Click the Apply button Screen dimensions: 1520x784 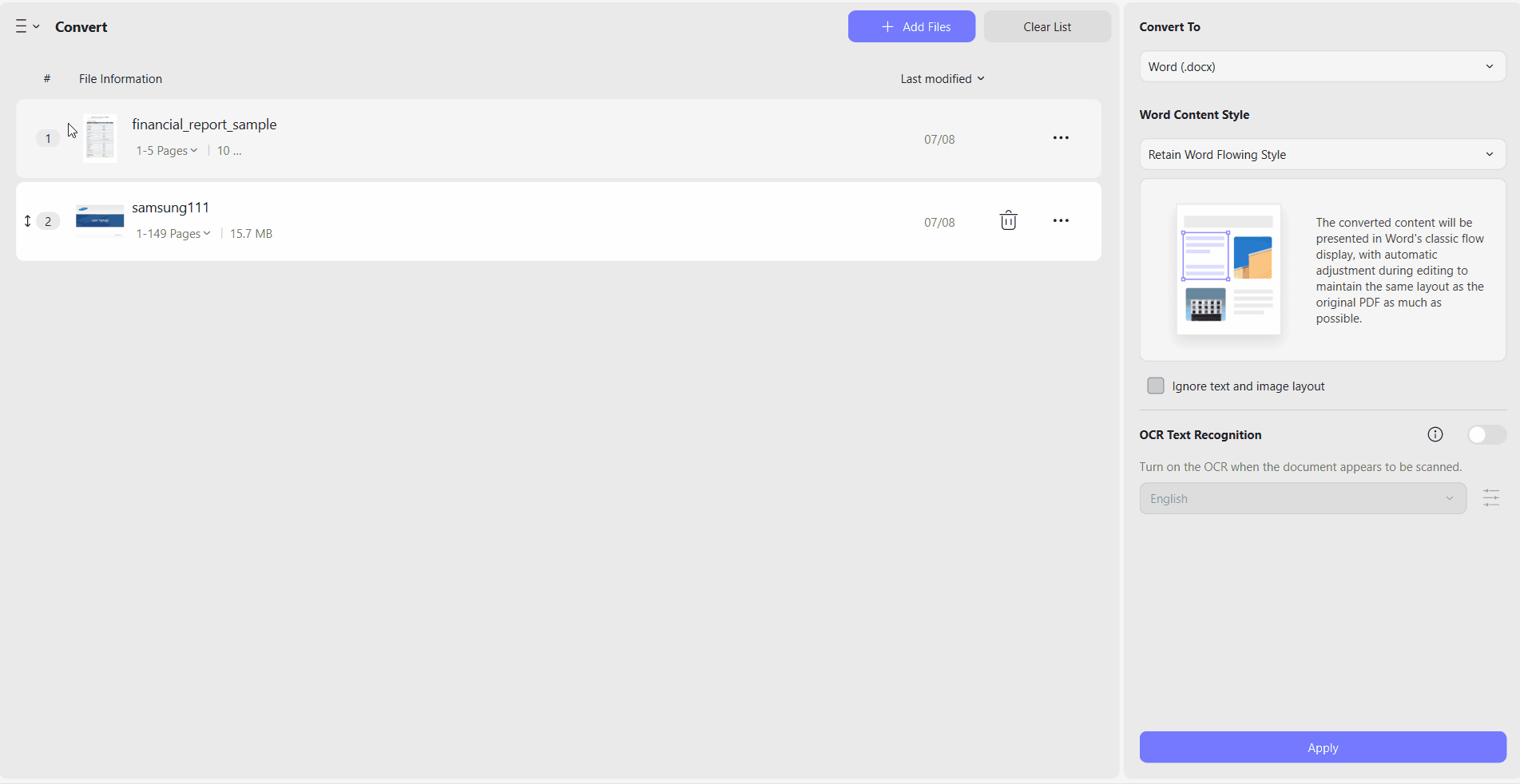[x=1323, y=747]
